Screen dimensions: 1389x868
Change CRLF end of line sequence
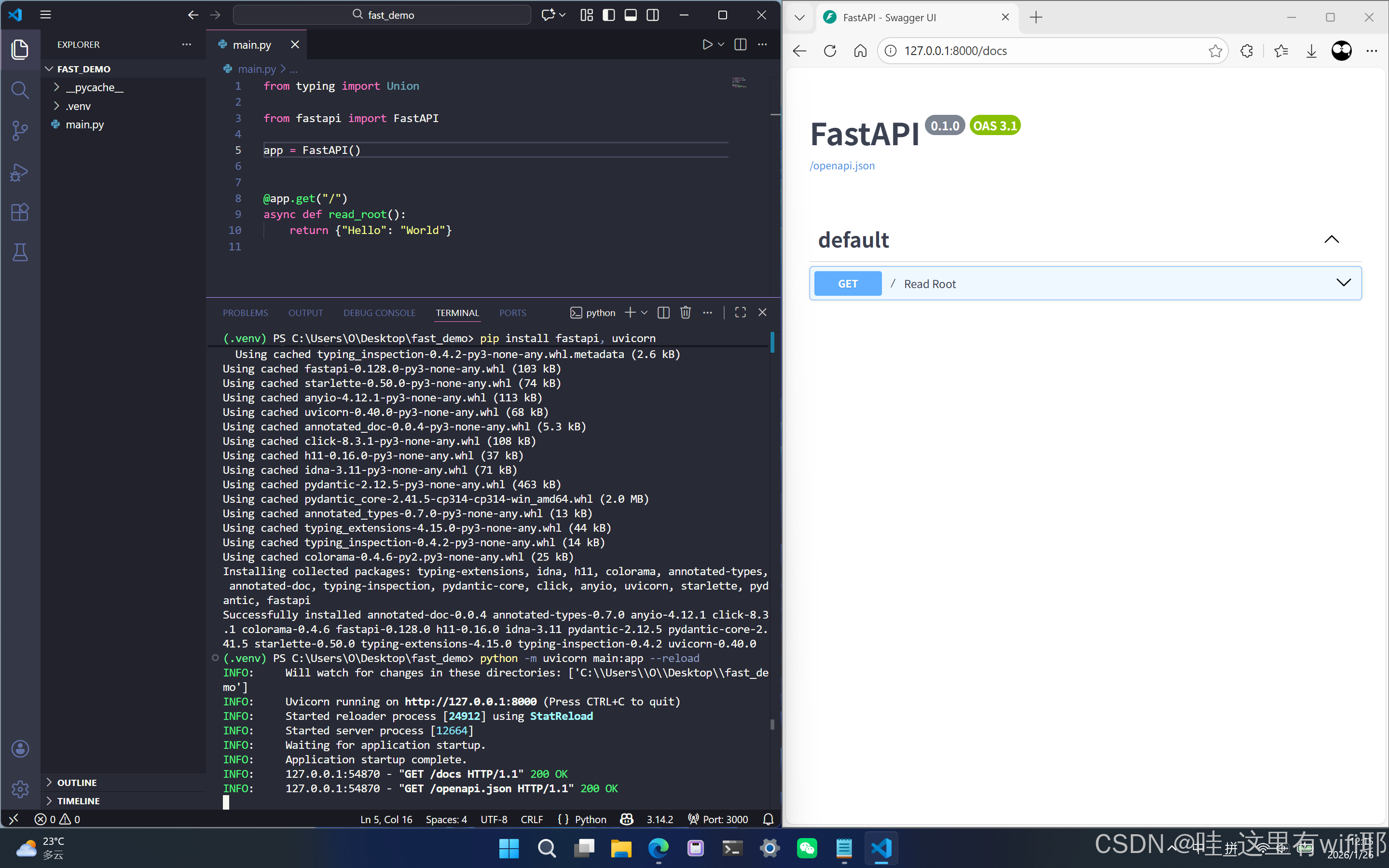(x=532, y=819)
